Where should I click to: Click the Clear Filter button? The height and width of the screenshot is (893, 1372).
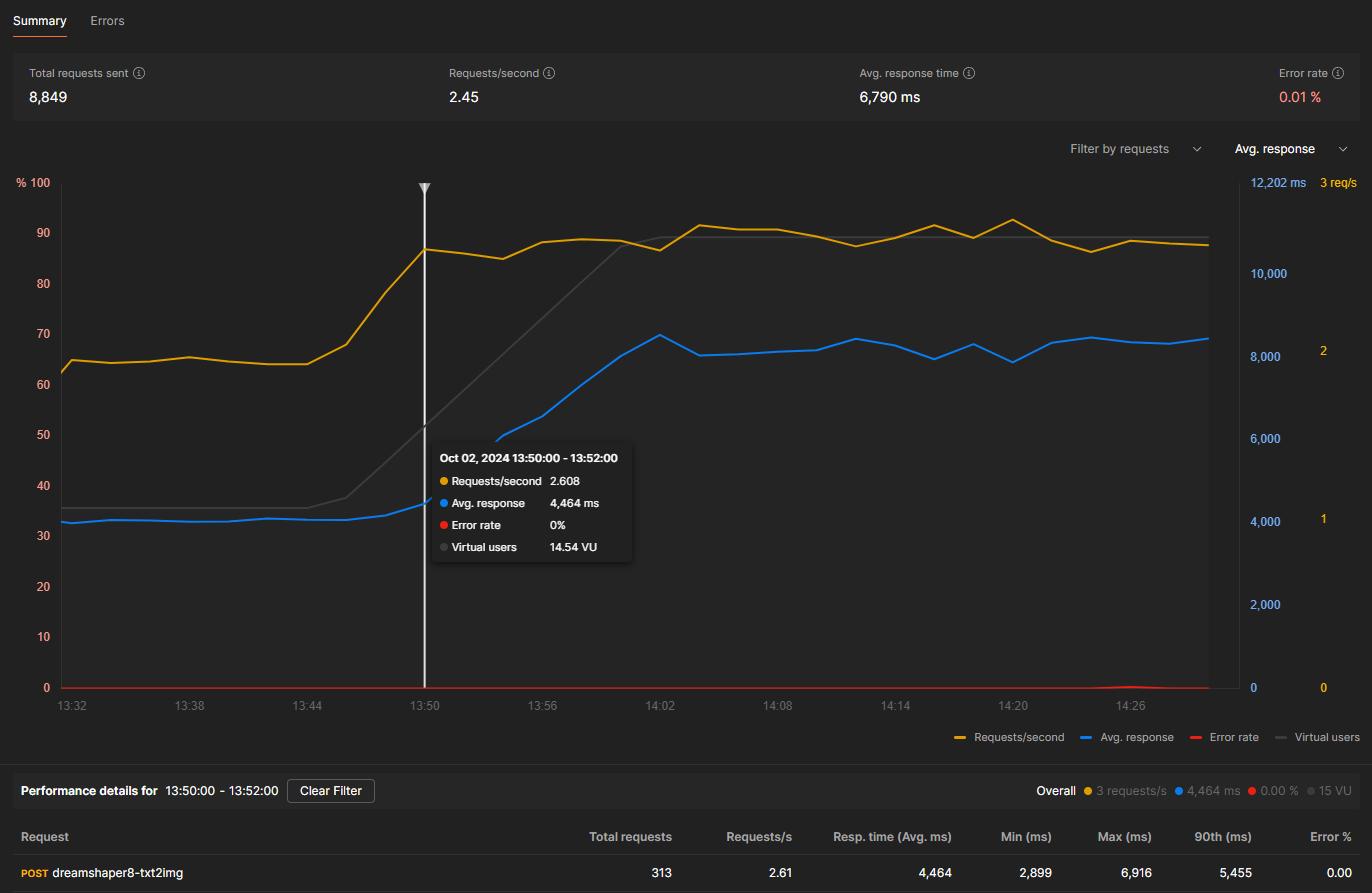click(331, 791)
